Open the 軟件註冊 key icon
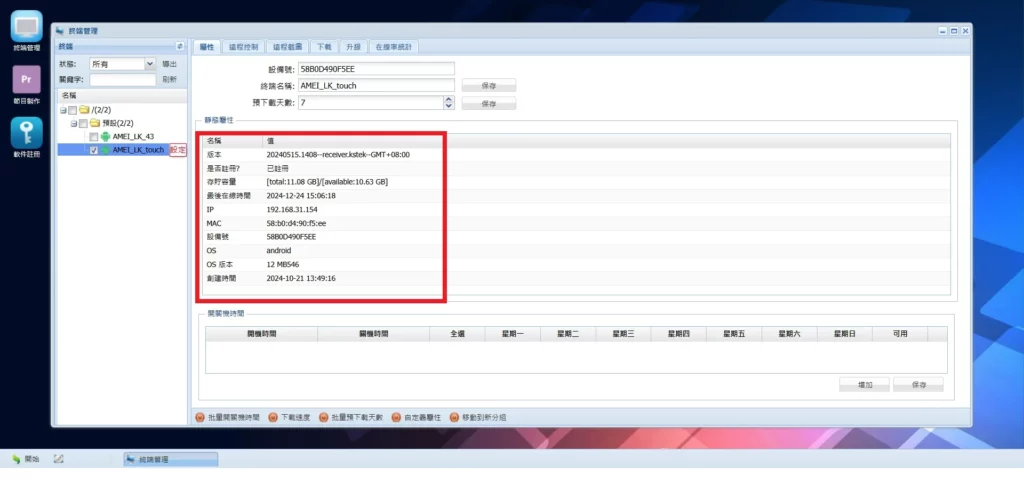This screenshot has width=1024, height=484. (26, 133)
